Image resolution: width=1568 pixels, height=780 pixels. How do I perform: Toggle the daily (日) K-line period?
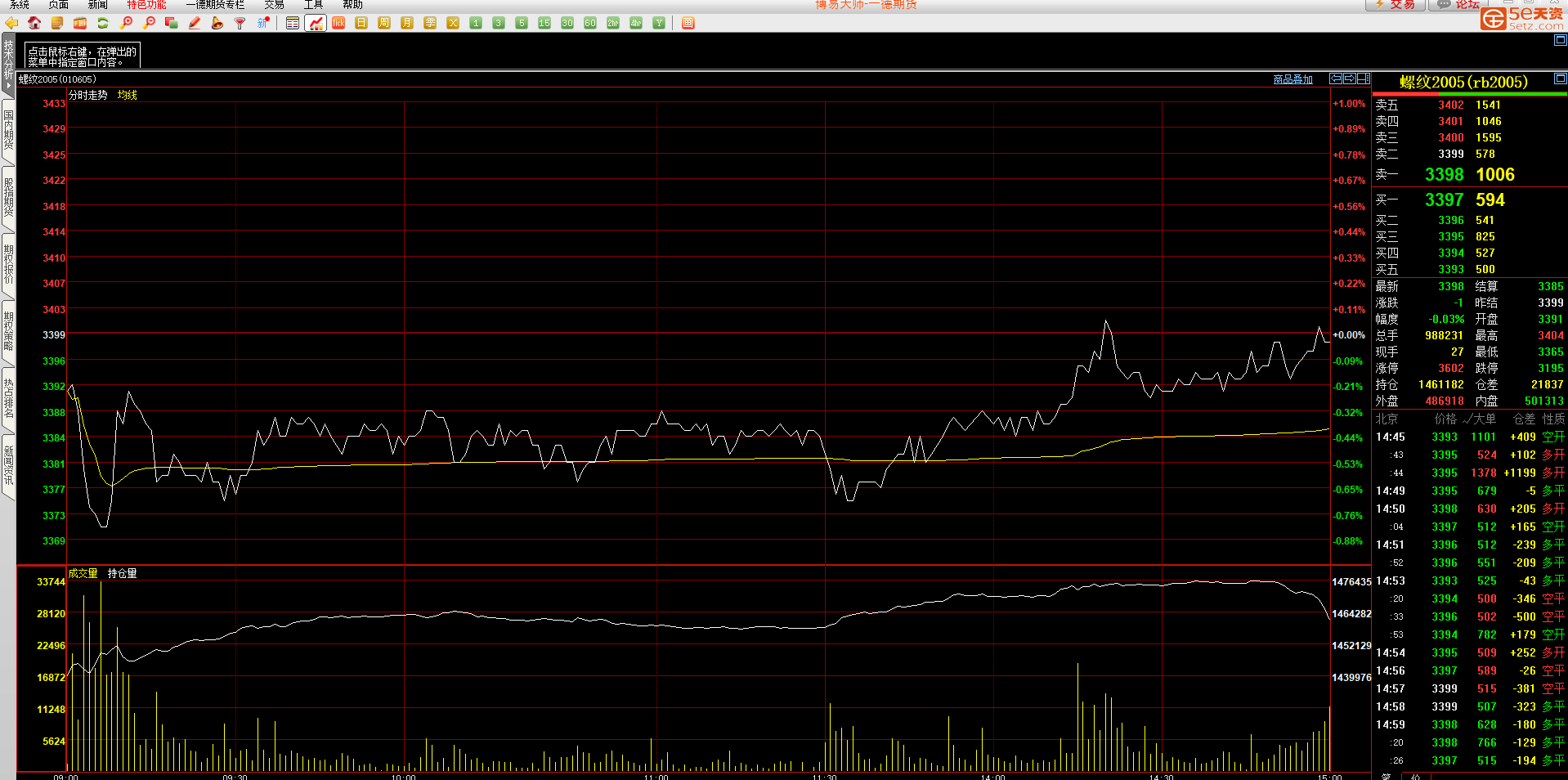click(x=361, y=23)
